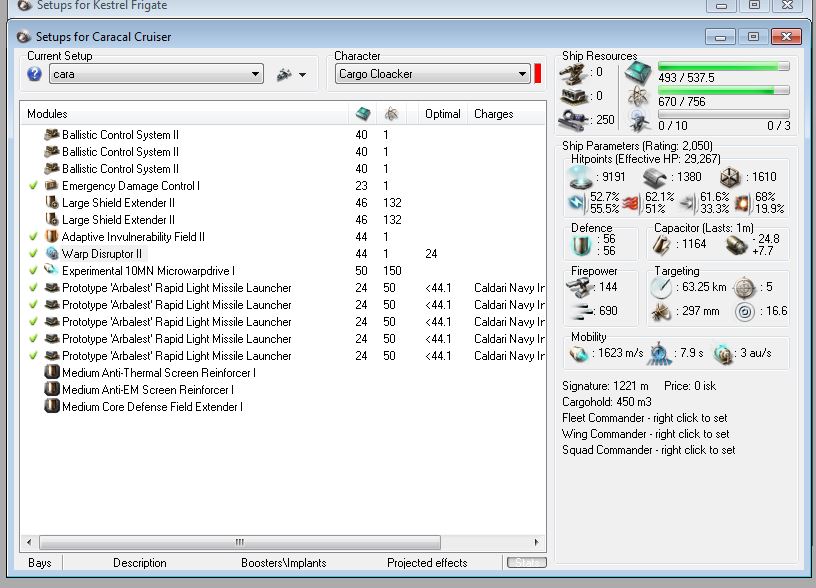This screenshot has height=588, width=816.
Task: Click Fleet Commander - right click to set
Action: pos(644,418)
